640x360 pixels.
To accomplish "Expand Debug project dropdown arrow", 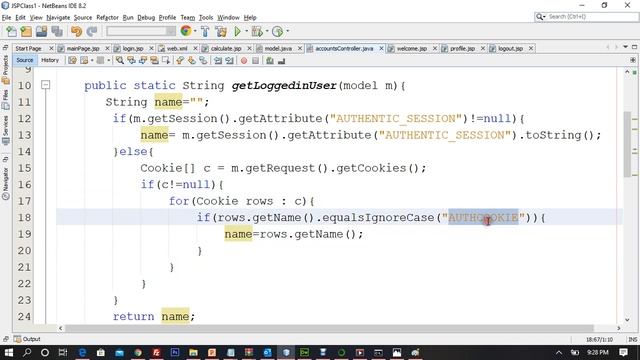I will pos(267,31).
